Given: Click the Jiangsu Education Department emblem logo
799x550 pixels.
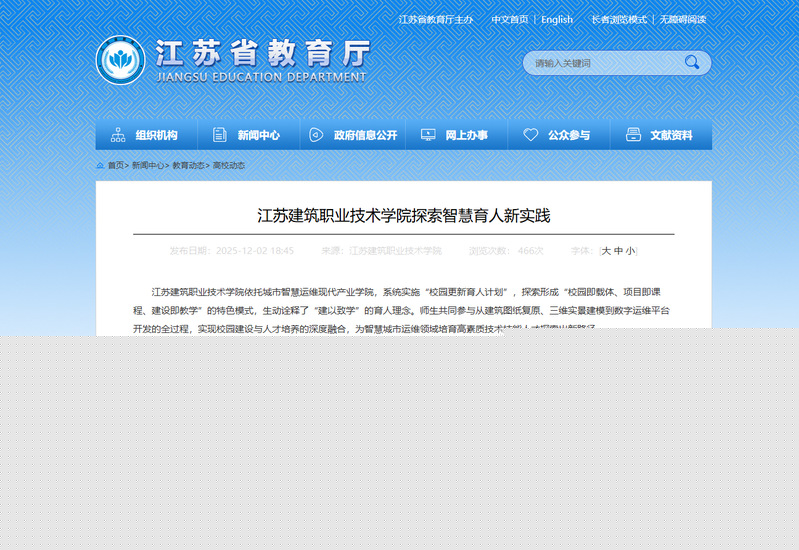Looking at the screenshot, I should (x=120, y=60).
